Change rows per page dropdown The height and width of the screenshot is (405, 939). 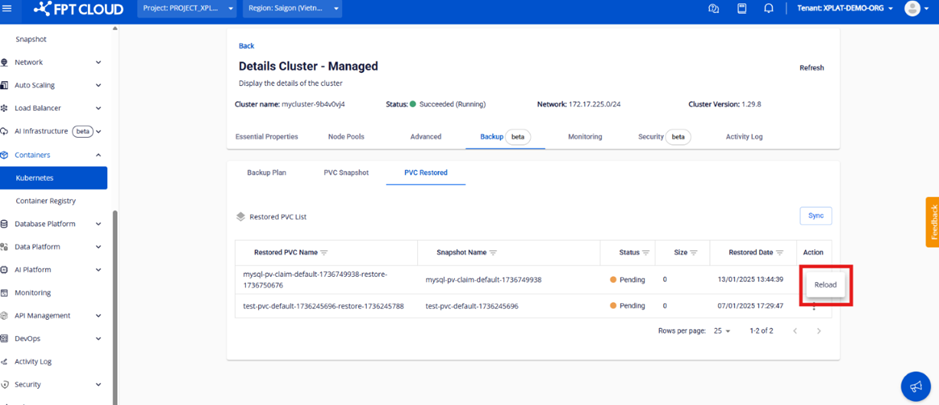coord(721,331)
